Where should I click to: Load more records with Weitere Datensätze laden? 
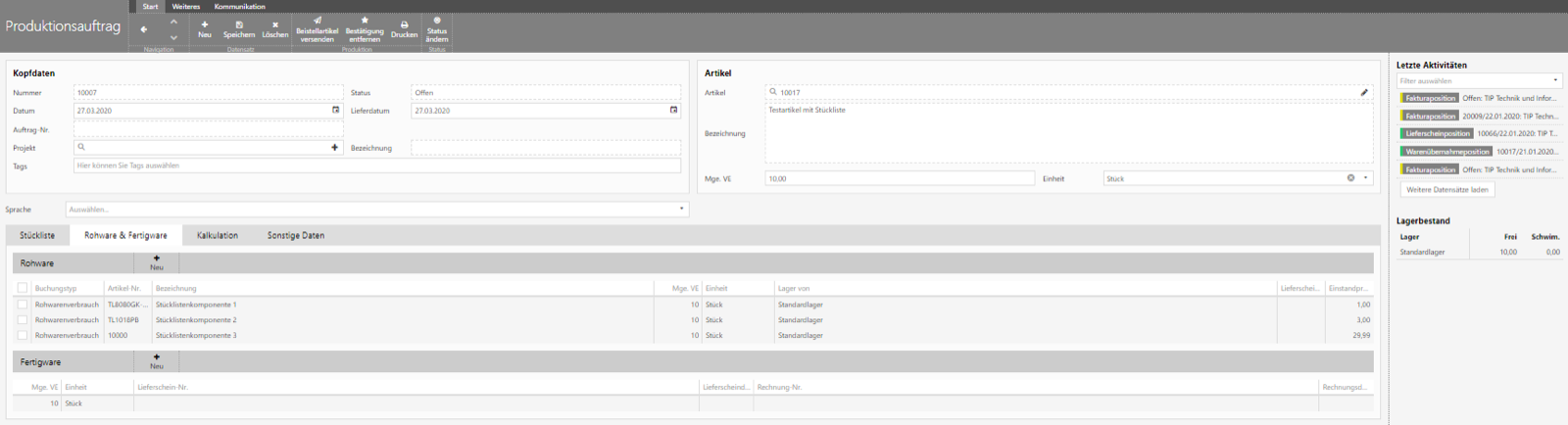pos(1447,189)
